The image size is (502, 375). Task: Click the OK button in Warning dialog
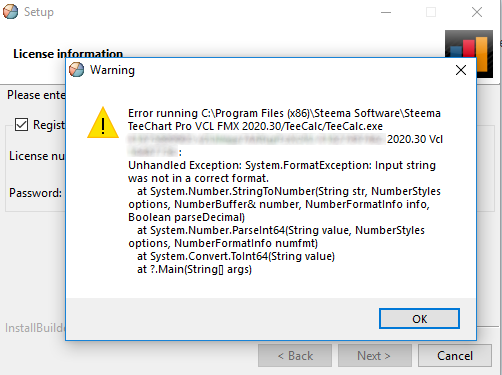(419, 319)
